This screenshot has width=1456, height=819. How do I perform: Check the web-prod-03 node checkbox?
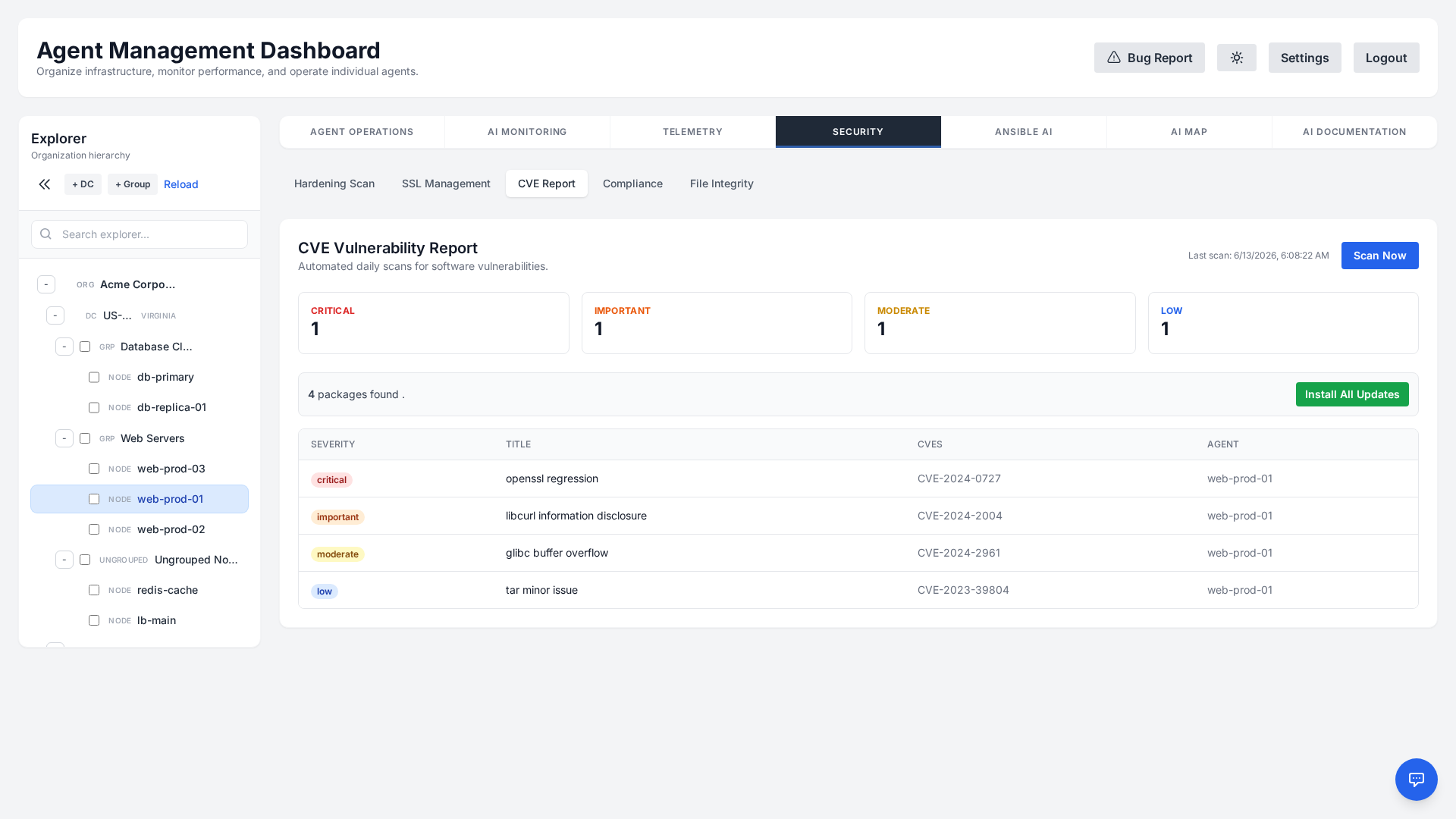pos(94,469)
